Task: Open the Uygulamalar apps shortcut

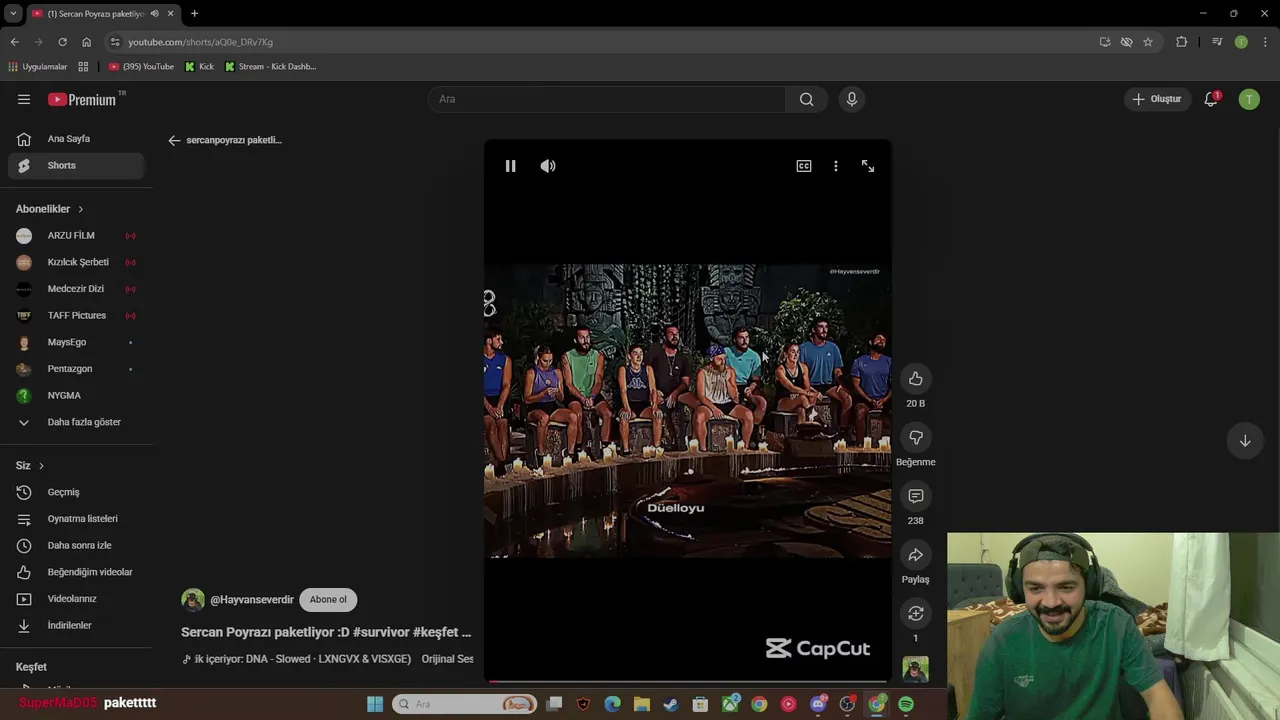Action: pos(38,67)
